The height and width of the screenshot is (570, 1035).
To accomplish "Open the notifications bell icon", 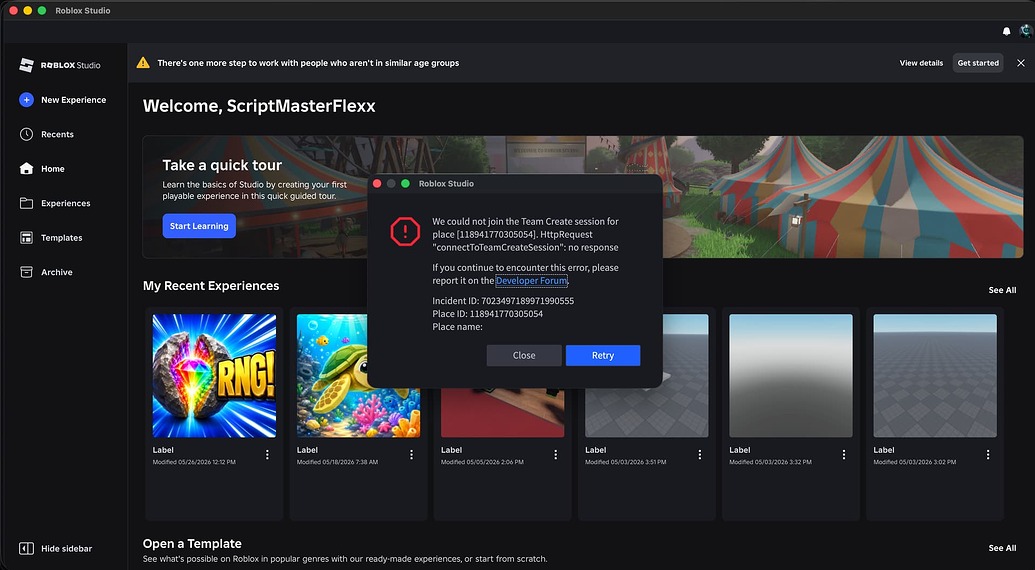I will (1006, 31).
